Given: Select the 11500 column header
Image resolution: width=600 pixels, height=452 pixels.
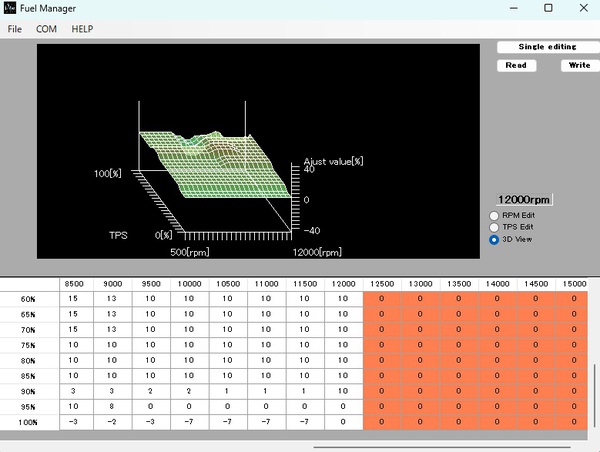Looking at the screenshot, I should click(305, 284).
